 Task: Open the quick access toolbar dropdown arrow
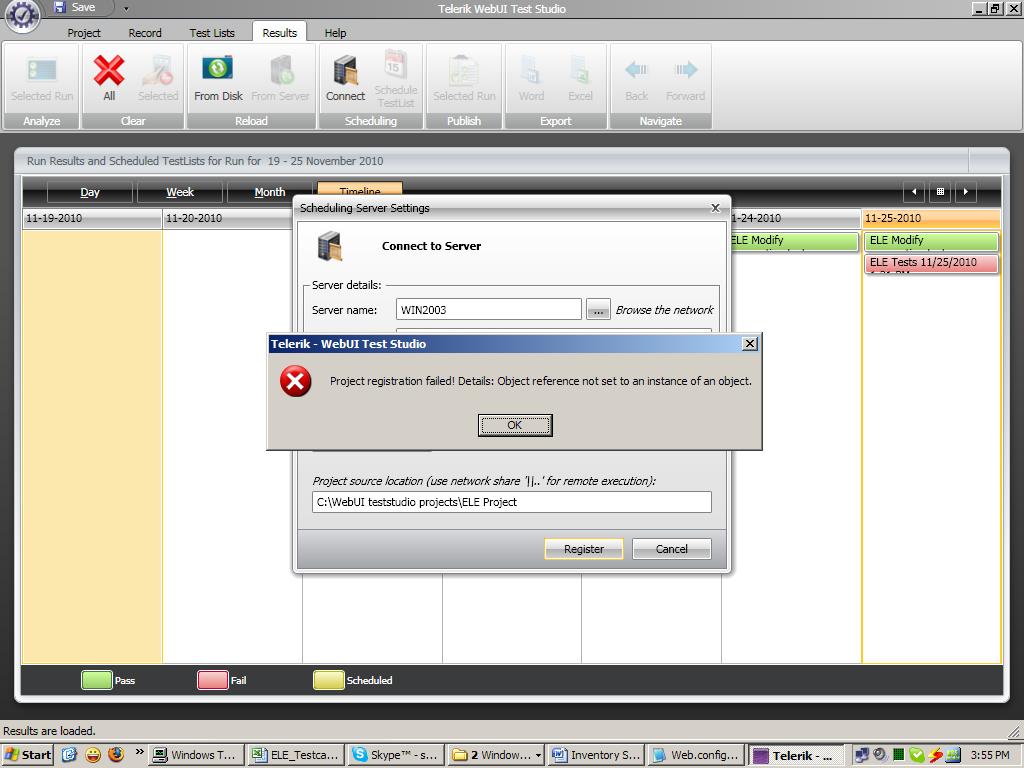tap(126, 9)
